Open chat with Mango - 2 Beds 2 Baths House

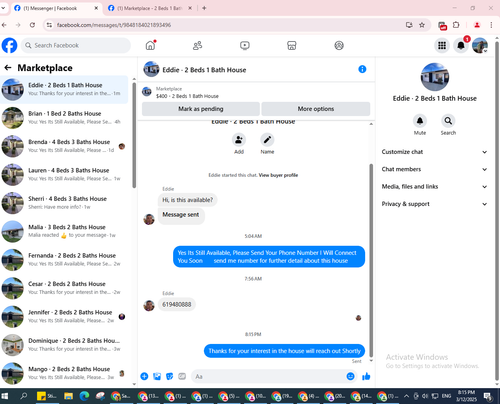[64, 373]
